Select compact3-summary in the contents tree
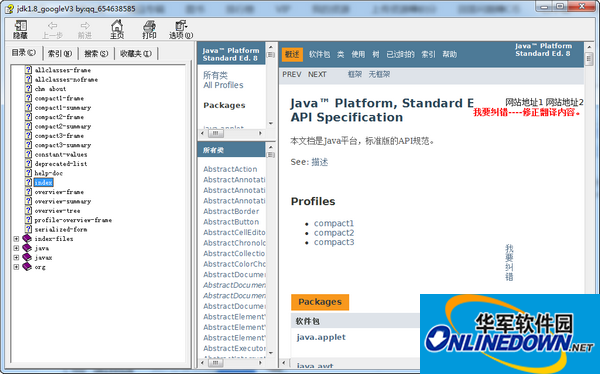 [63, 145]
